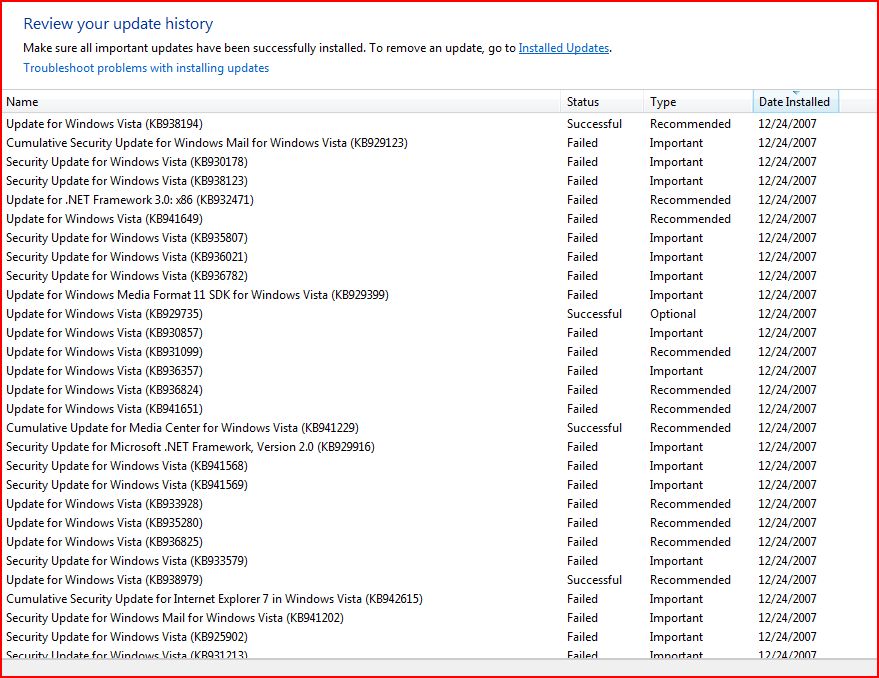
Task: Select Security Update for Windows Mail (KB941202)
Action: click(175, 618)
